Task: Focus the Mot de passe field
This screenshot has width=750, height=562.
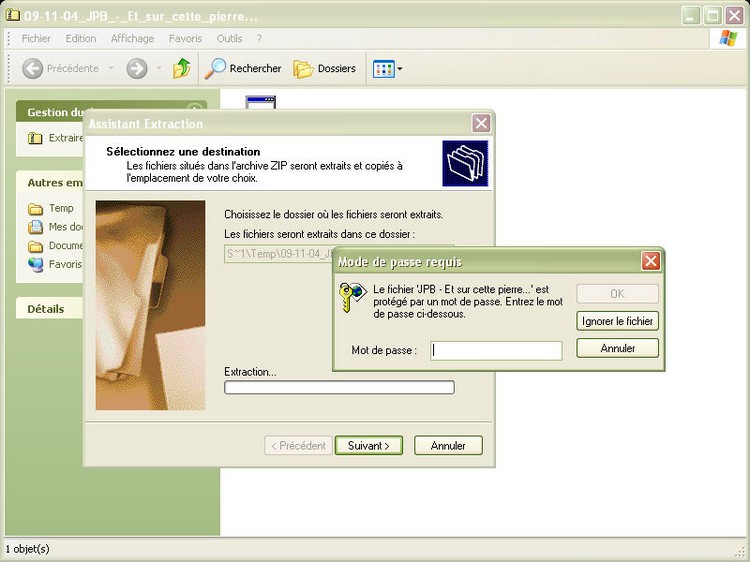Action: coord(496,351)
